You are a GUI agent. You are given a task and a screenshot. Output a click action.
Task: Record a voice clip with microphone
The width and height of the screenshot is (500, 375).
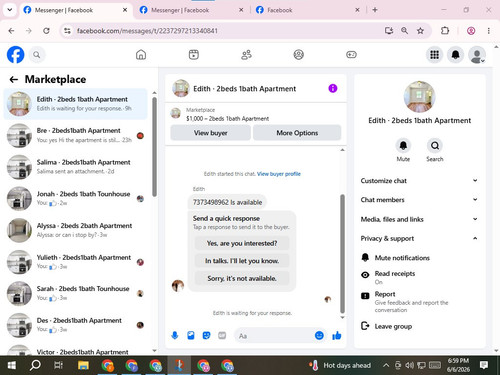pos(175,335)
